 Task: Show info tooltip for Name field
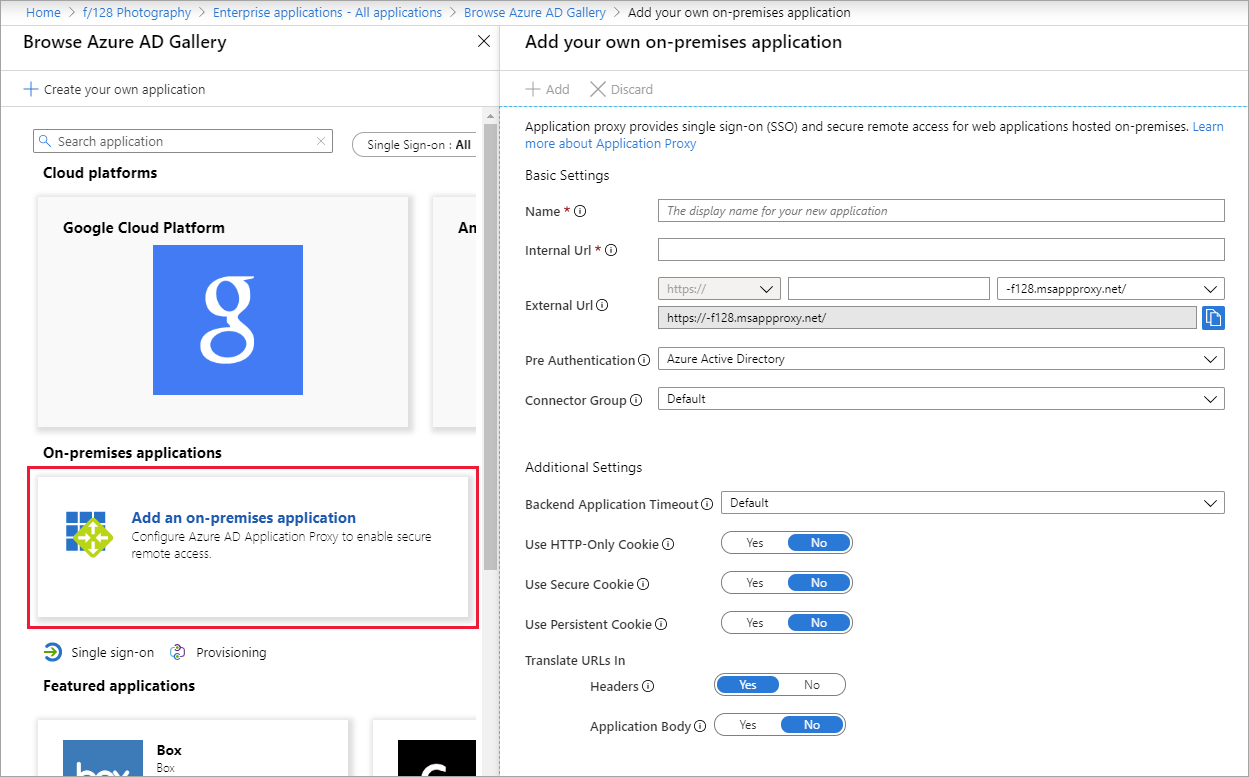[x=580, y=212]
